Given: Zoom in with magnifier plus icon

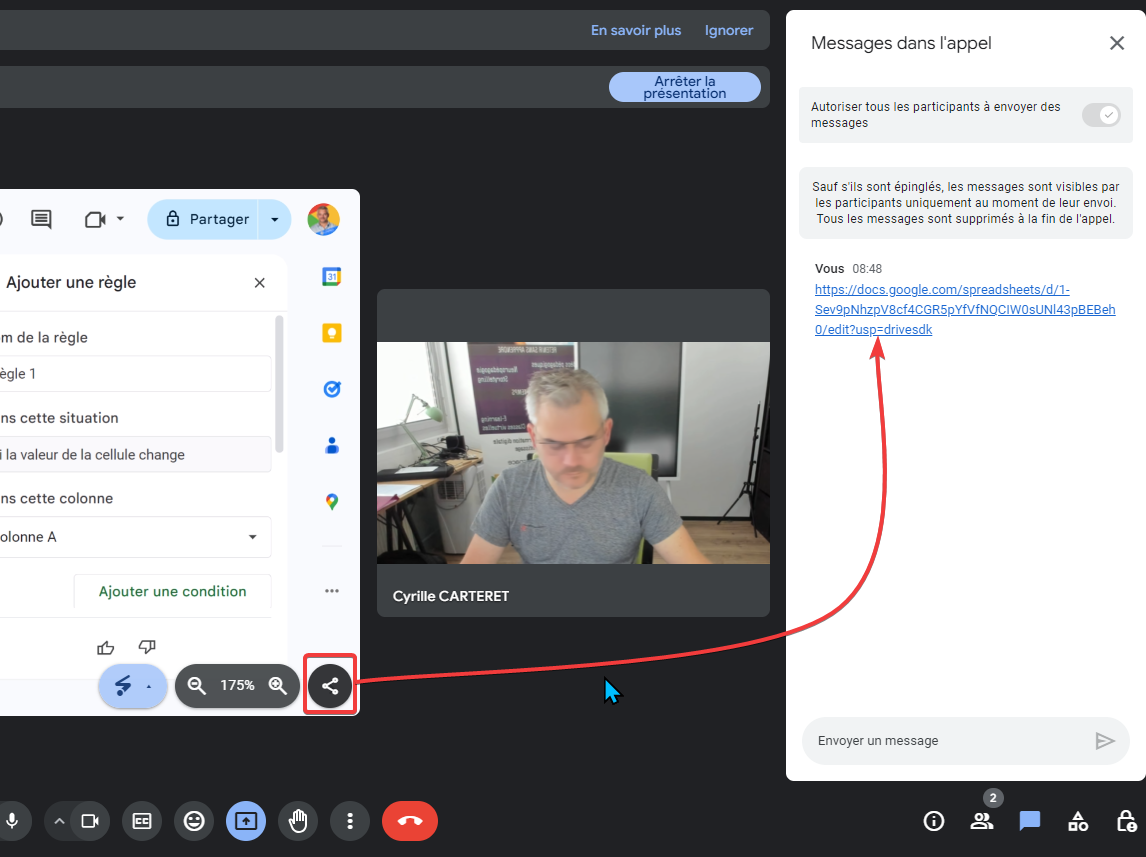Looking at the screenshot, I should (278, 685).
